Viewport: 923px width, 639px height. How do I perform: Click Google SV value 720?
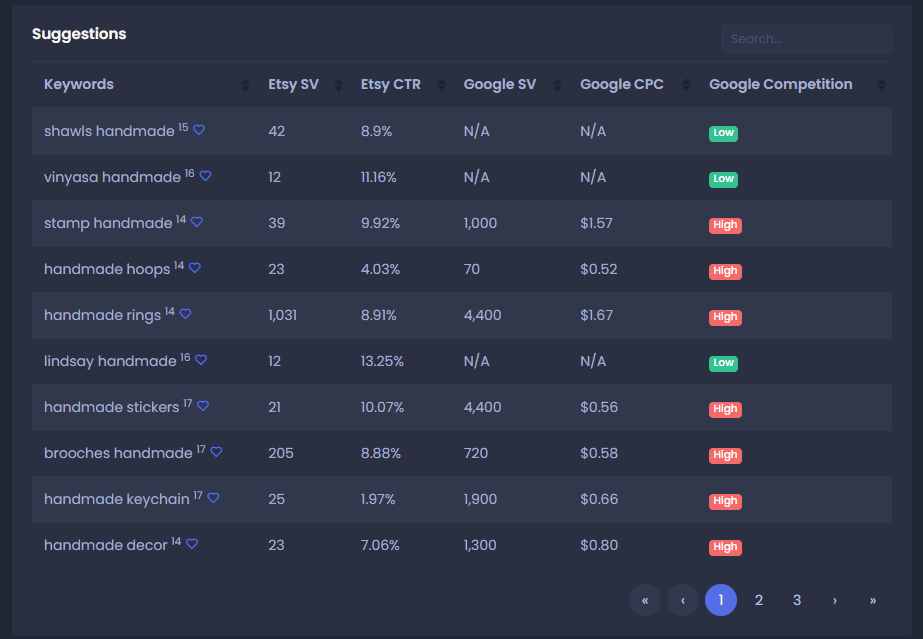[476, 453]
